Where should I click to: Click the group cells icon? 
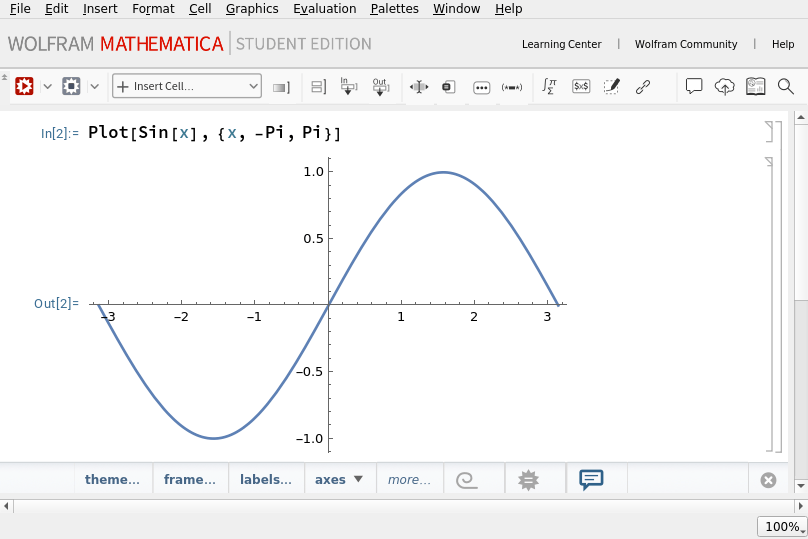(318, 87)
